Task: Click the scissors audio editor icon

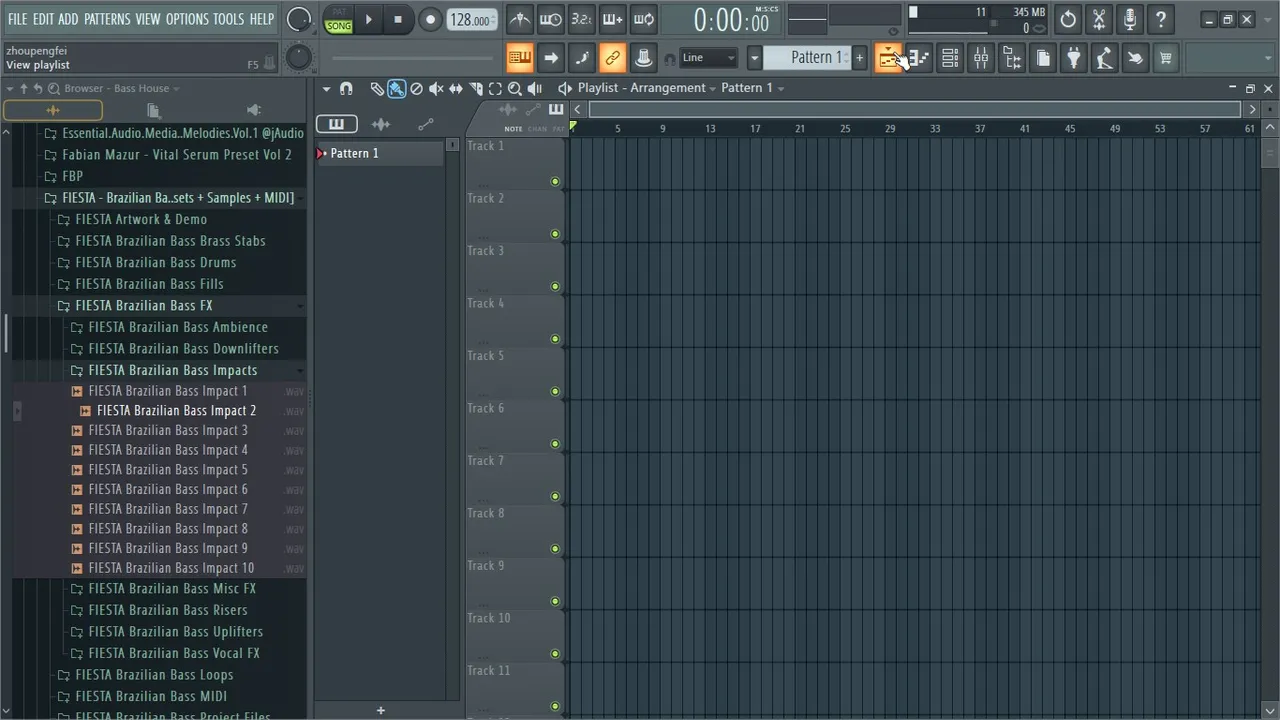Action: 1099,19
